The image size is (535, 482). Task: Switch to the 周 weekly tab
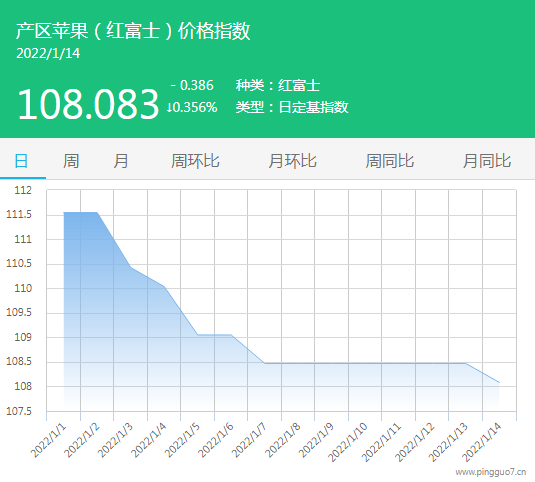coord(71,161)
